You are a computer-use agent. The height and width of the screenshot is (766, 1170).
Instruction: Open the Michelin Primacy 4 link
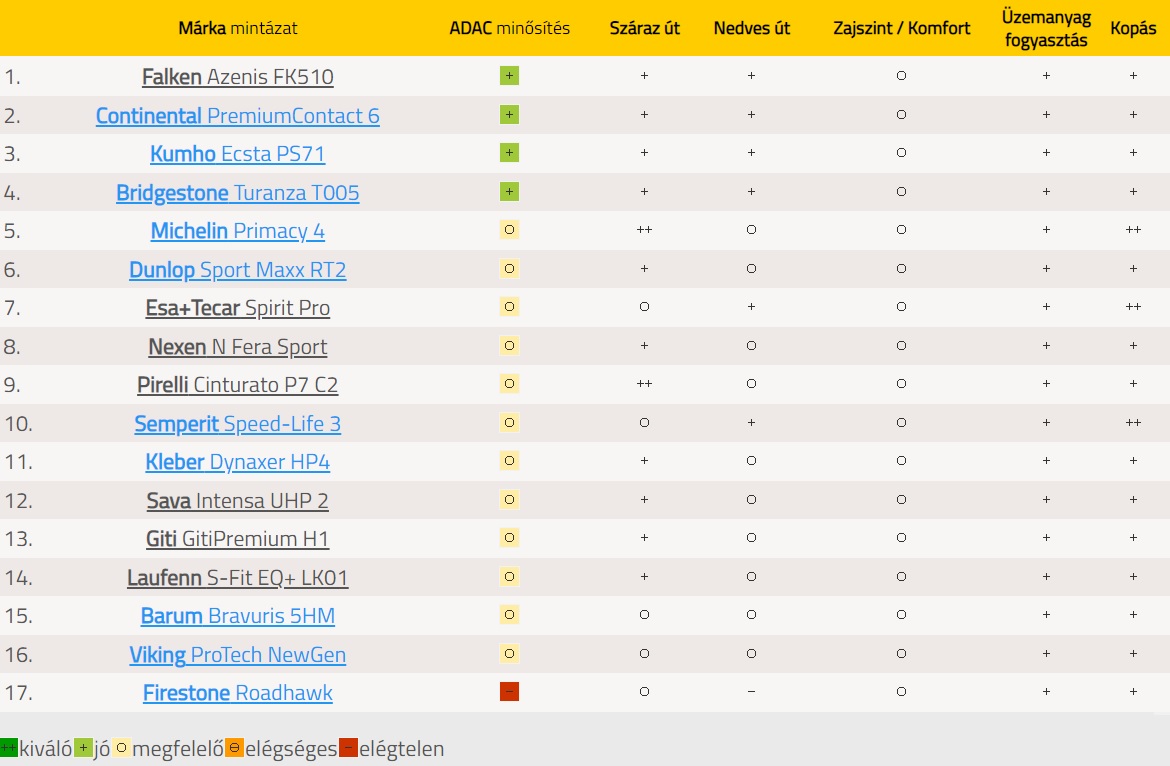point(237,231)
